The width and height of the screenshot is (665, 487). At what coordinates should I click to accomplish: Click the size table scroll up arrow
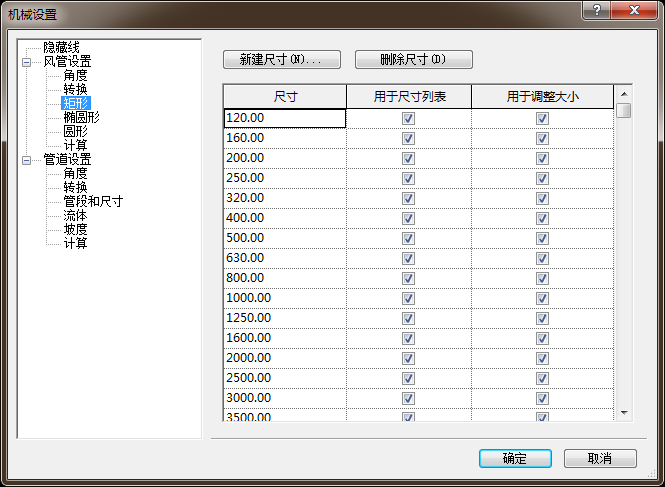[624, 94]
